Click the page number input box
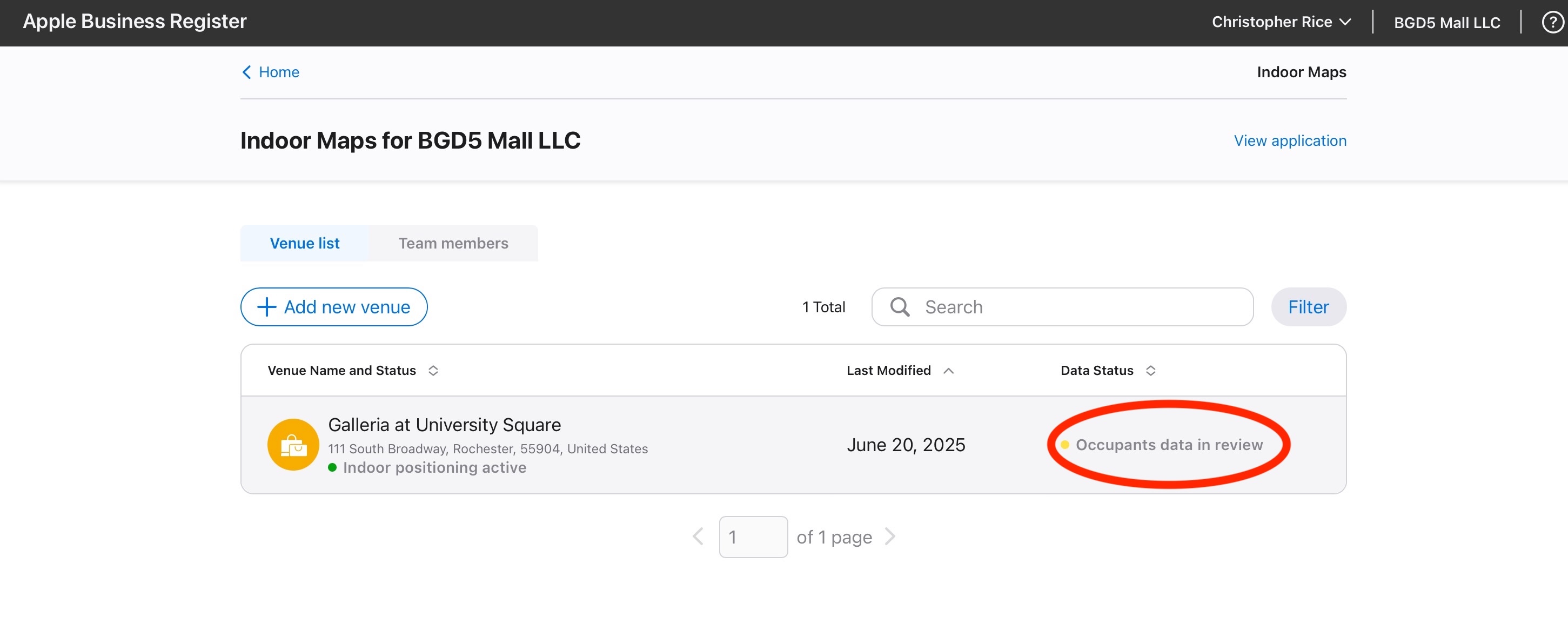Viewport: 1568px width, 617px height. [x=753, y=536]
